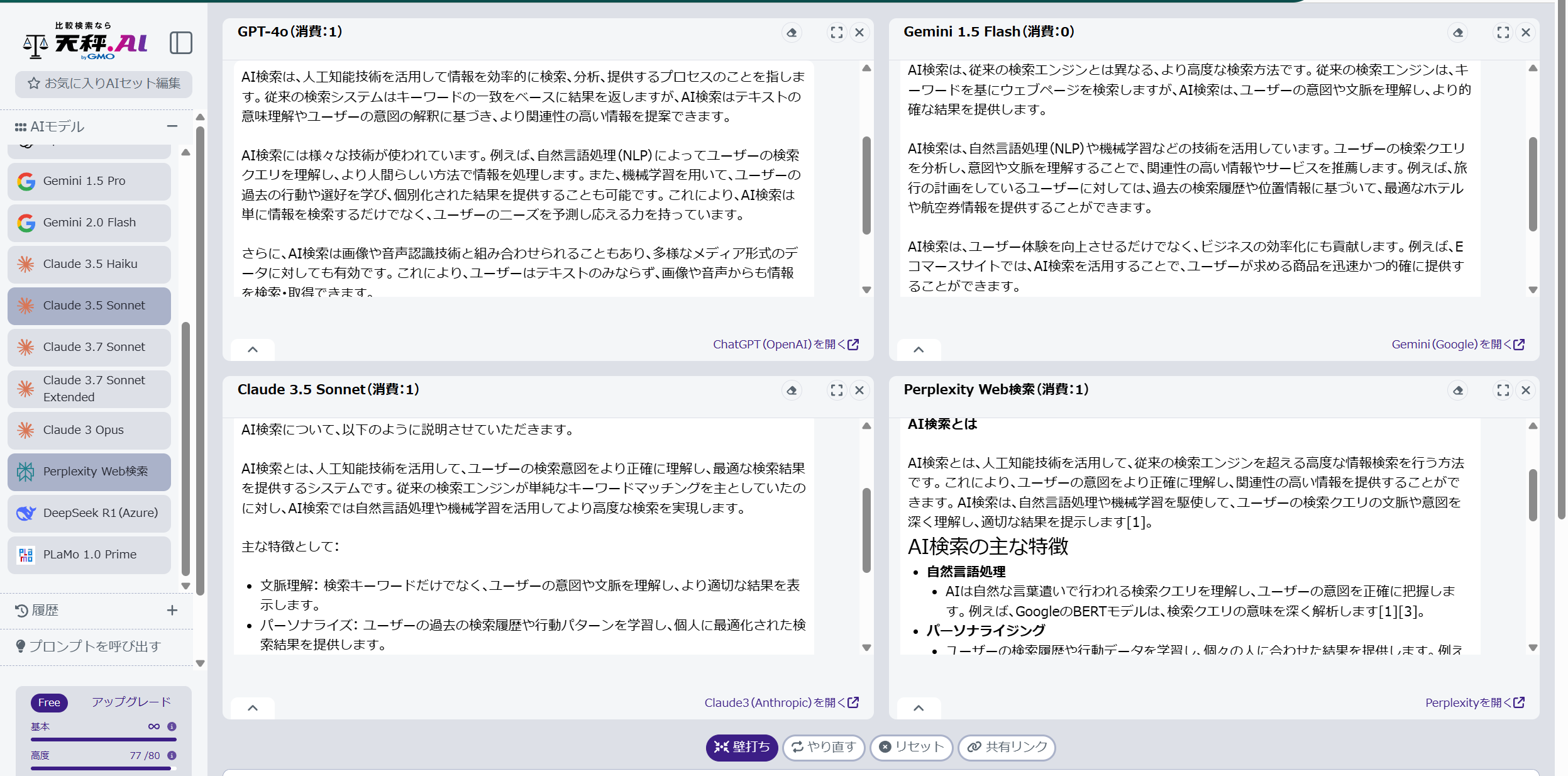Clear the GPT-4o panel with eraser icon
Viewport: 1568px width, 776px height.
coord(792,32)
